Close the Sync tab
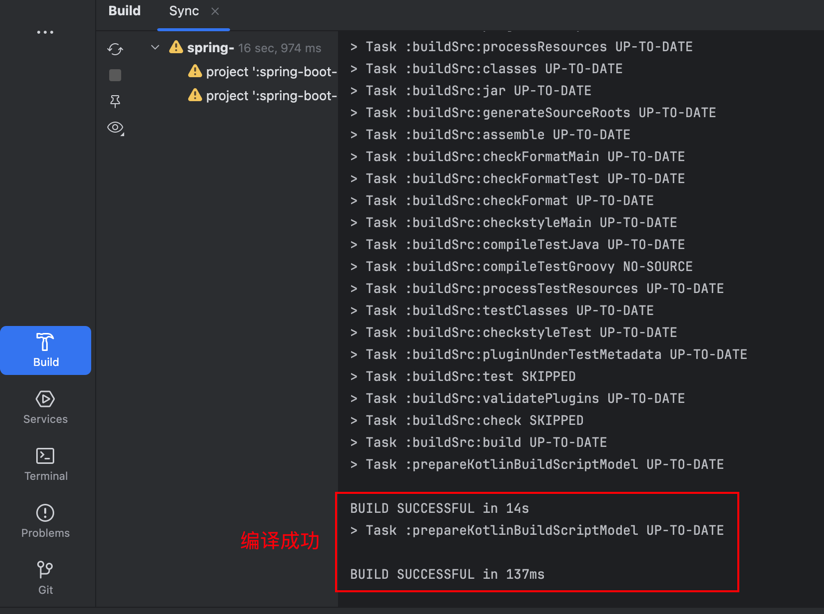The image size is (824, 614). [215, 12]
